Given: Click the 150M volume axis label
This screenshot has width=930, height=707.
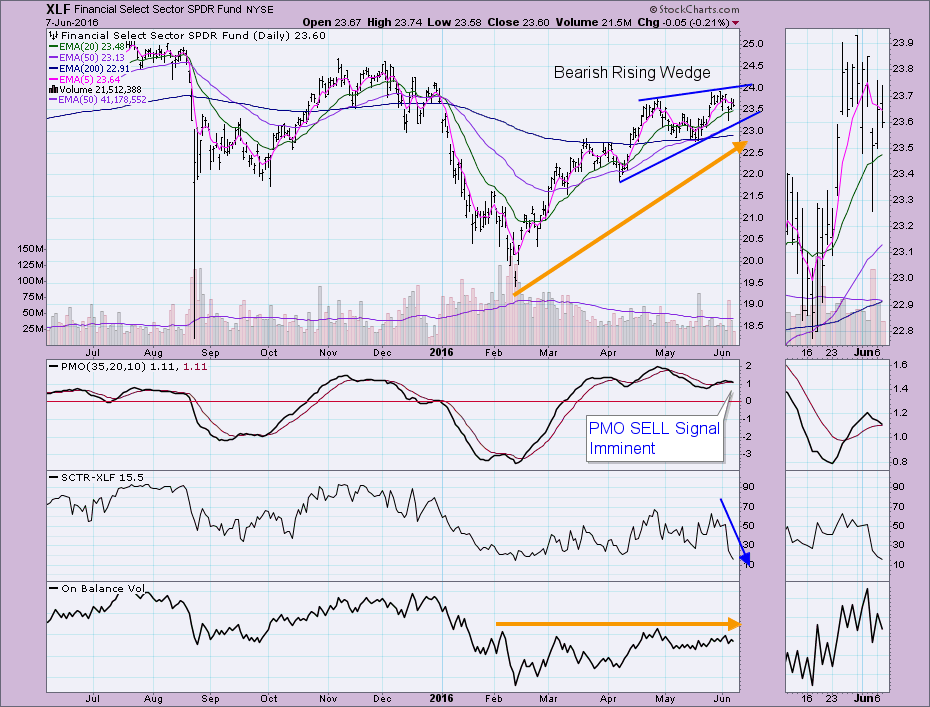Looking at the screenshot, I should pos(31,249).
